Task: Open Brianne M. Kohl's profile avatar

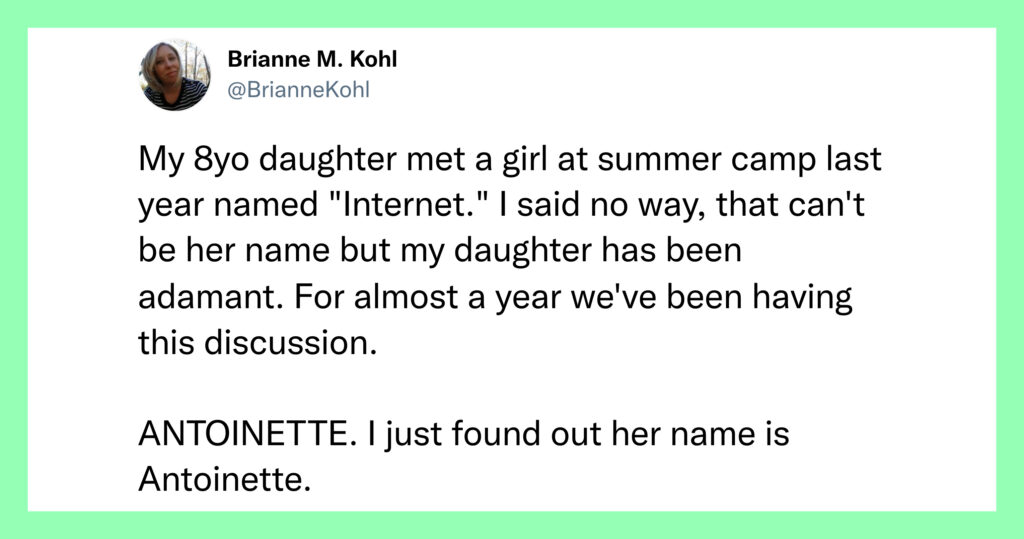Action: coord(175,75)
